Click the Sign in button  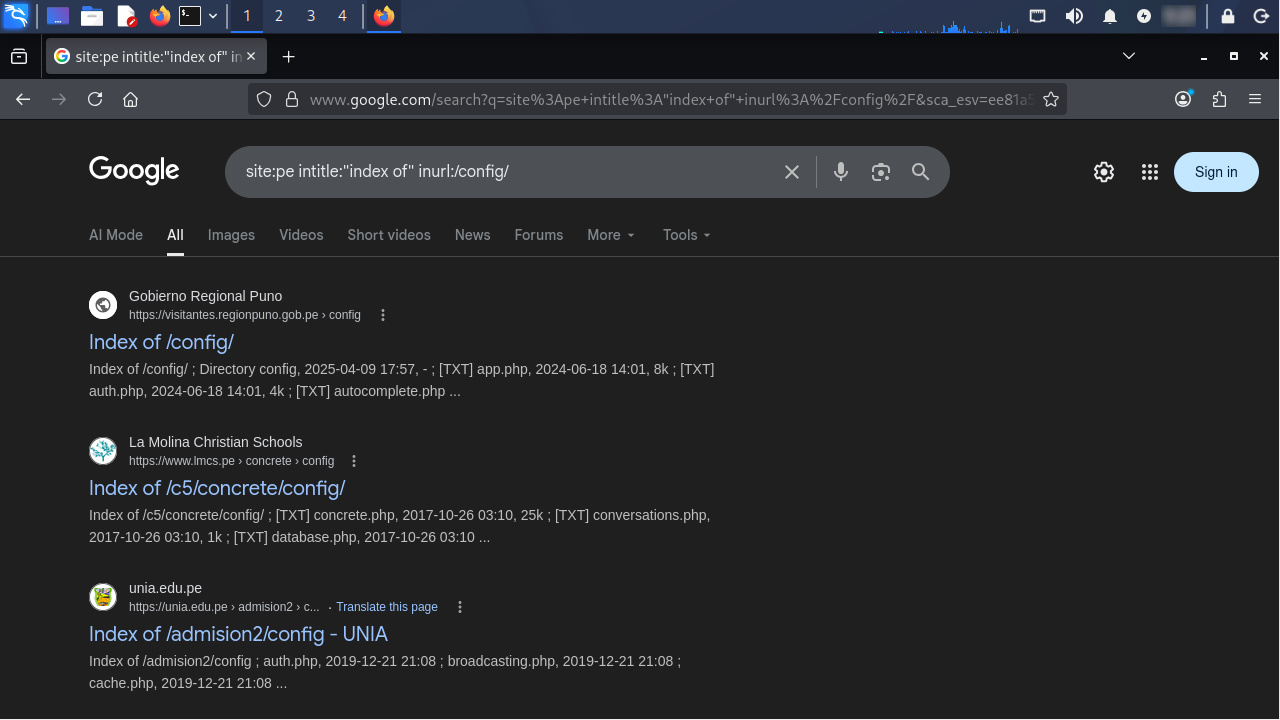click(x=1215, y=172)
